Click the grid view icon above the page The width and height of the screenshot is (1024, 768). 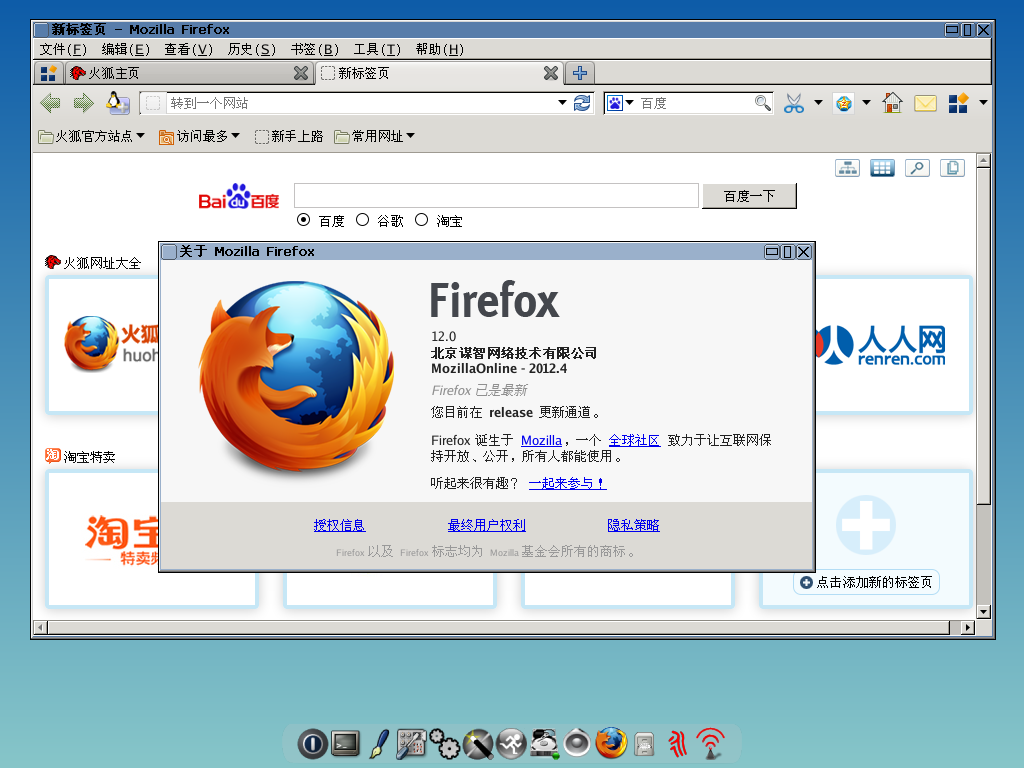click(x=882, y=168)
